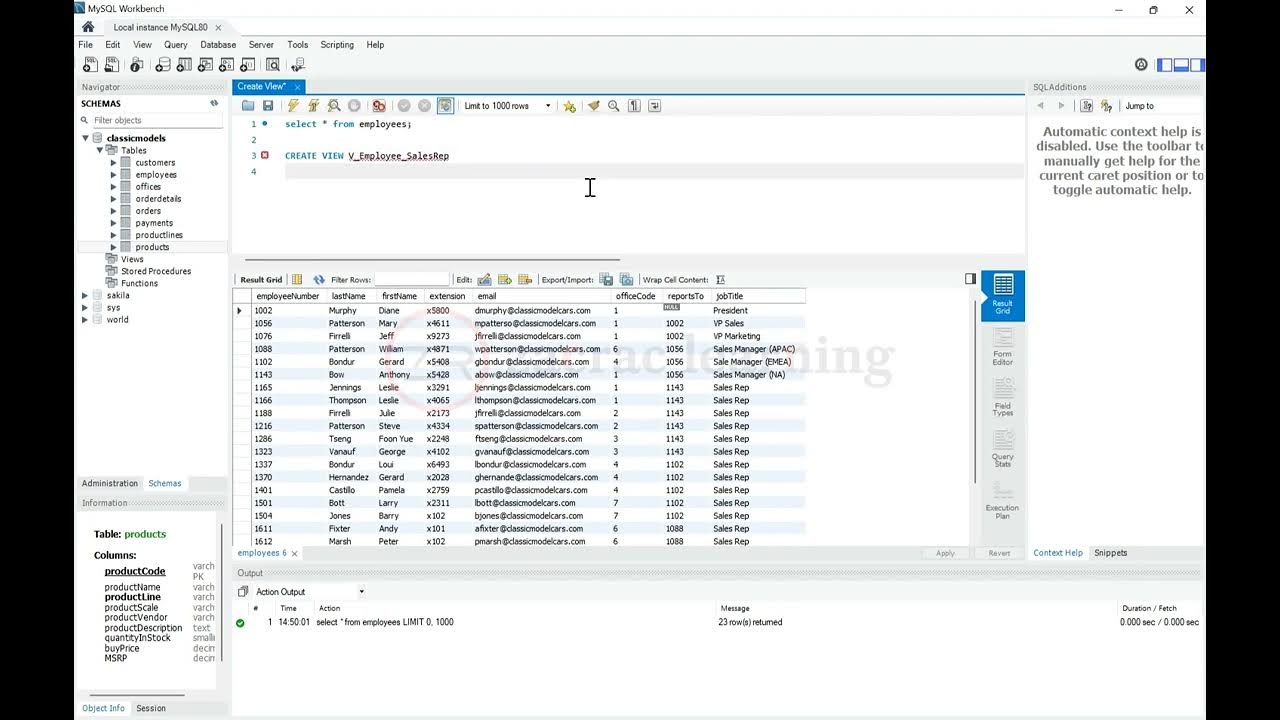Image resolution: width=1280 pixels, height=720 pixels.
Task: Select the Session tab
Action: click(151, 708)
